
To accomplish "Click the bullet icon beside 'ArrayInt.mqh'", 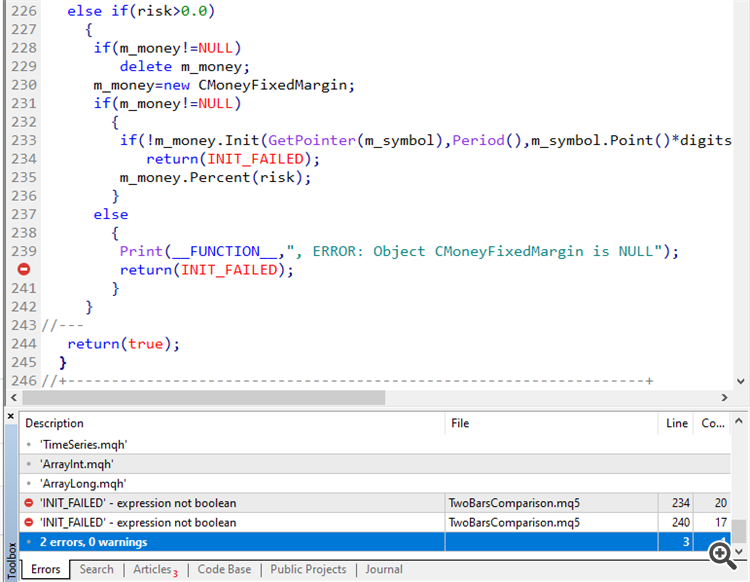I will (x=30, y=464).
